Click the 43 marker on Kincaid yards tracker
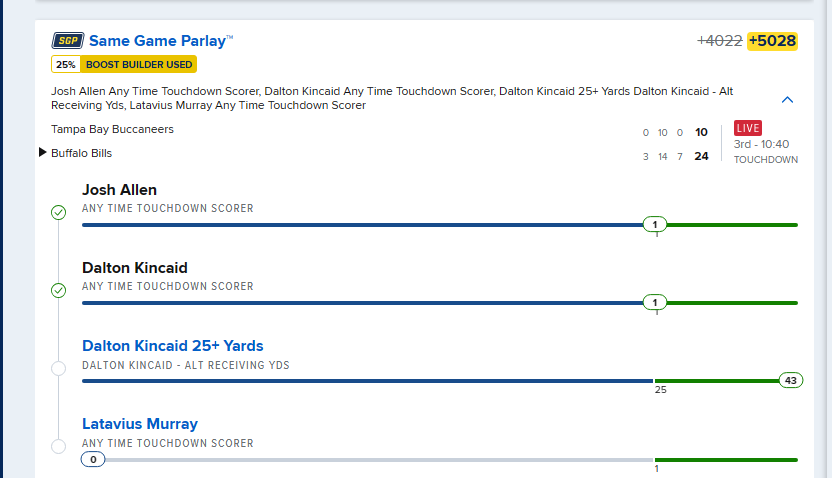Screen dimensions: 832x478 [791, 380]
